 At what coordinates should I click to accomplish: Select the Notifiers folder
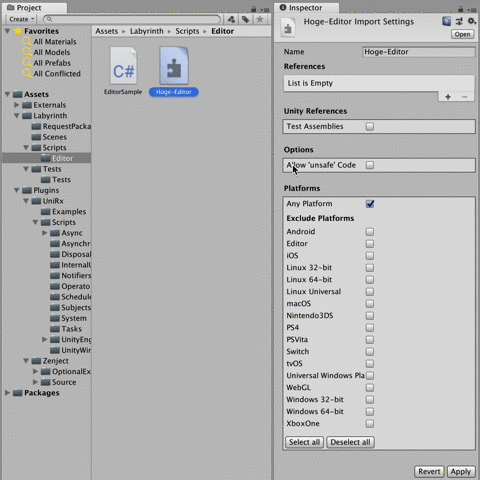click(x=70, y=276)
